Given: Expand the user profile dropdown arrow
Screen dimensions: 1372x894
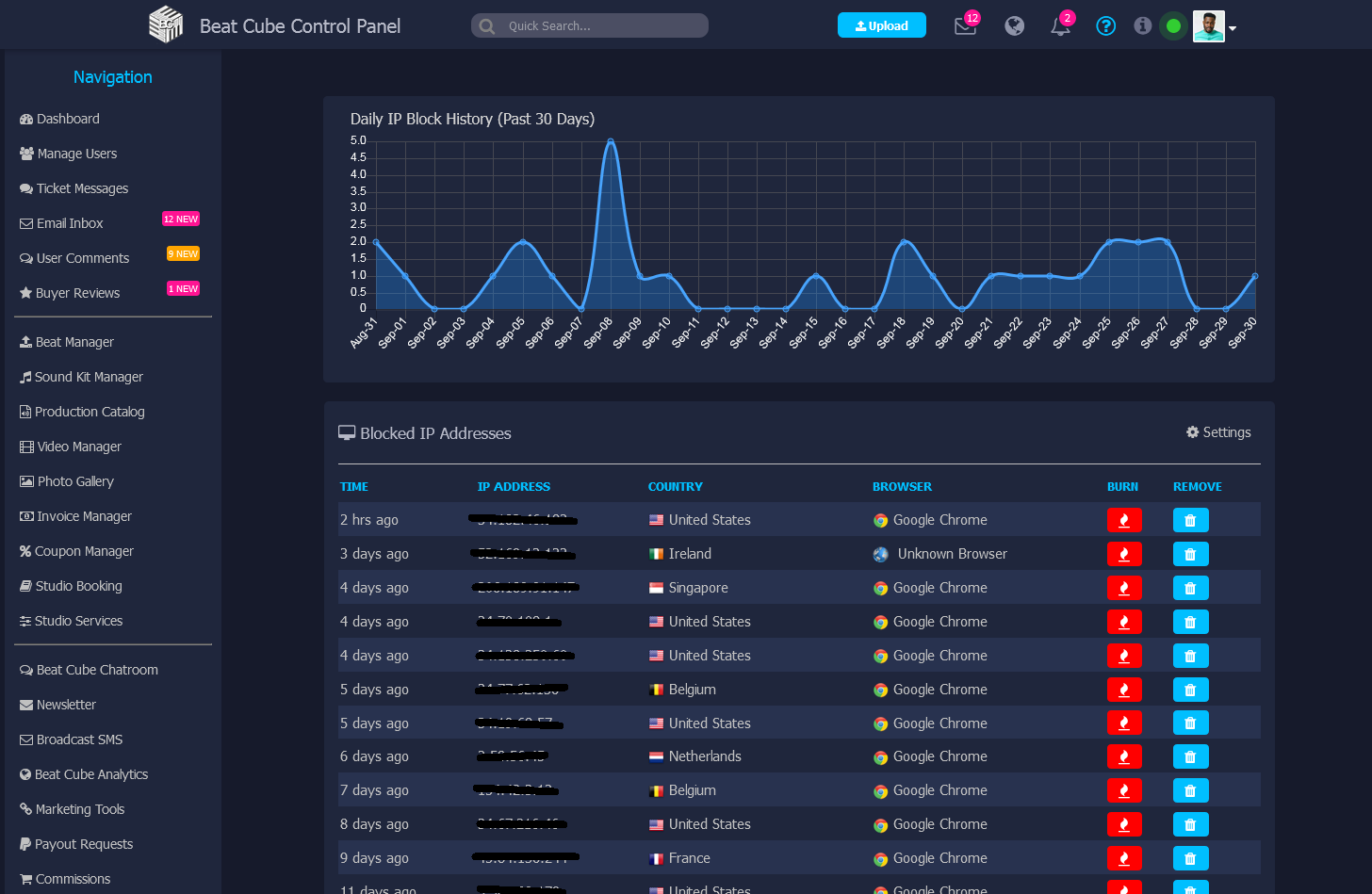Looking at the screenshot, I should coord(1233,28).
